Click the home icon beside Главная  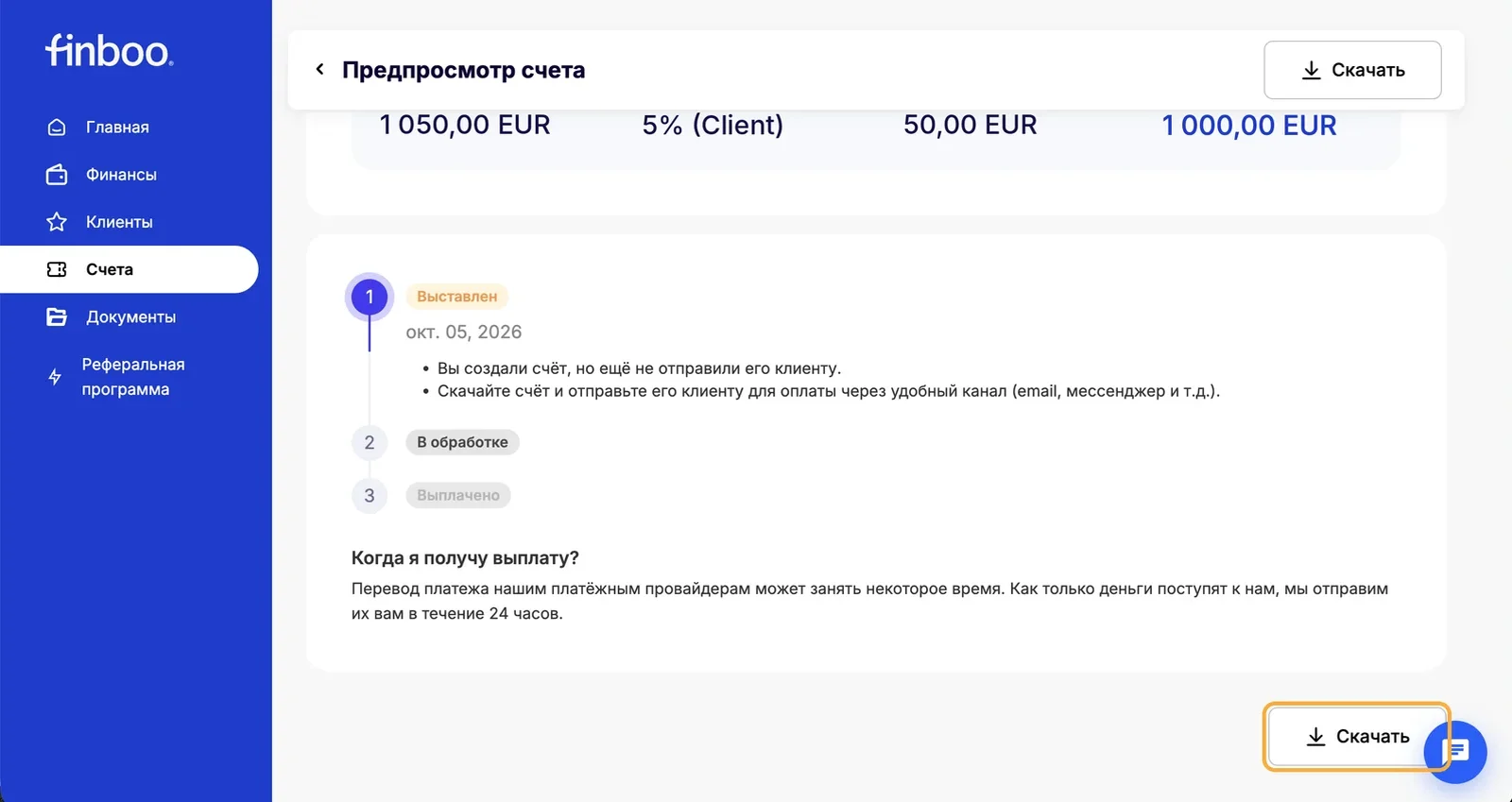[57, 128]
